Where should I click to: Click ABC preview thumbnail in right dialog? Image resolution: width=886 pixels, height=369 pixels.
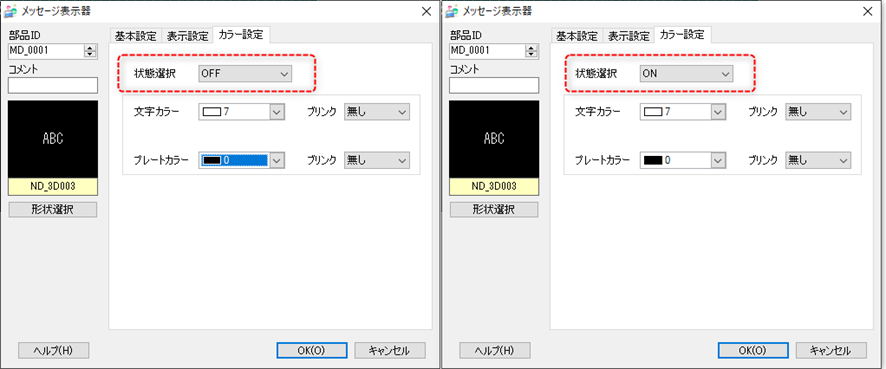pos(494,139)
